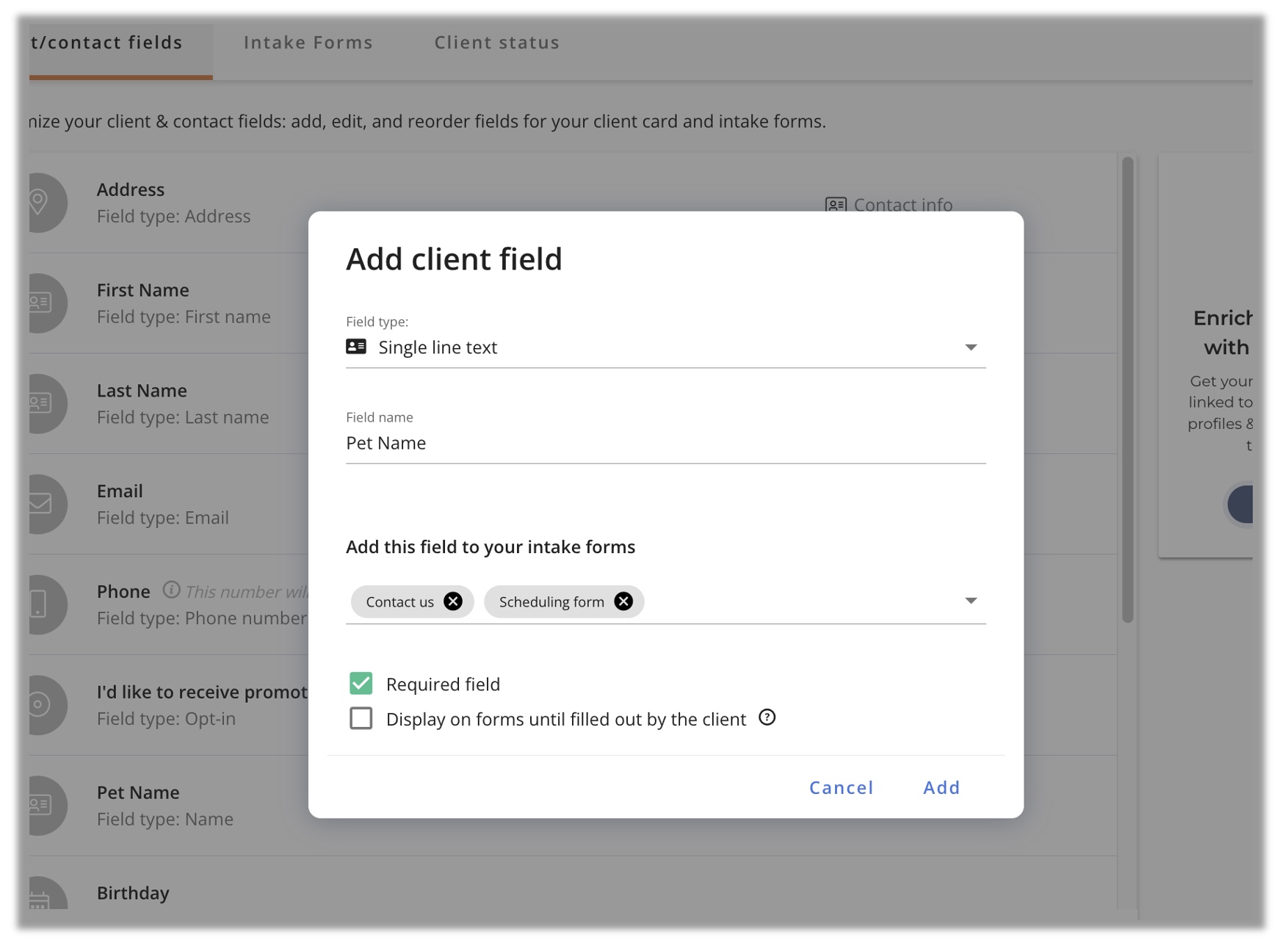Click the promotions opt-in target icon
The height and width of the screenshot is (943, 1288).
click(x=40, y=704)
